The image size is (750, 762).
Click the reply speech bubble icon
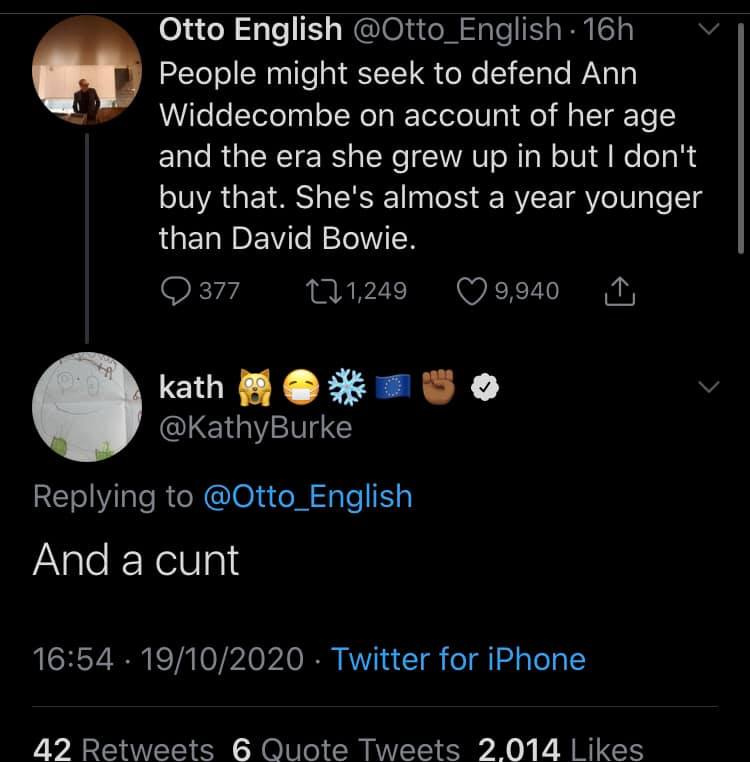point(175,291)
